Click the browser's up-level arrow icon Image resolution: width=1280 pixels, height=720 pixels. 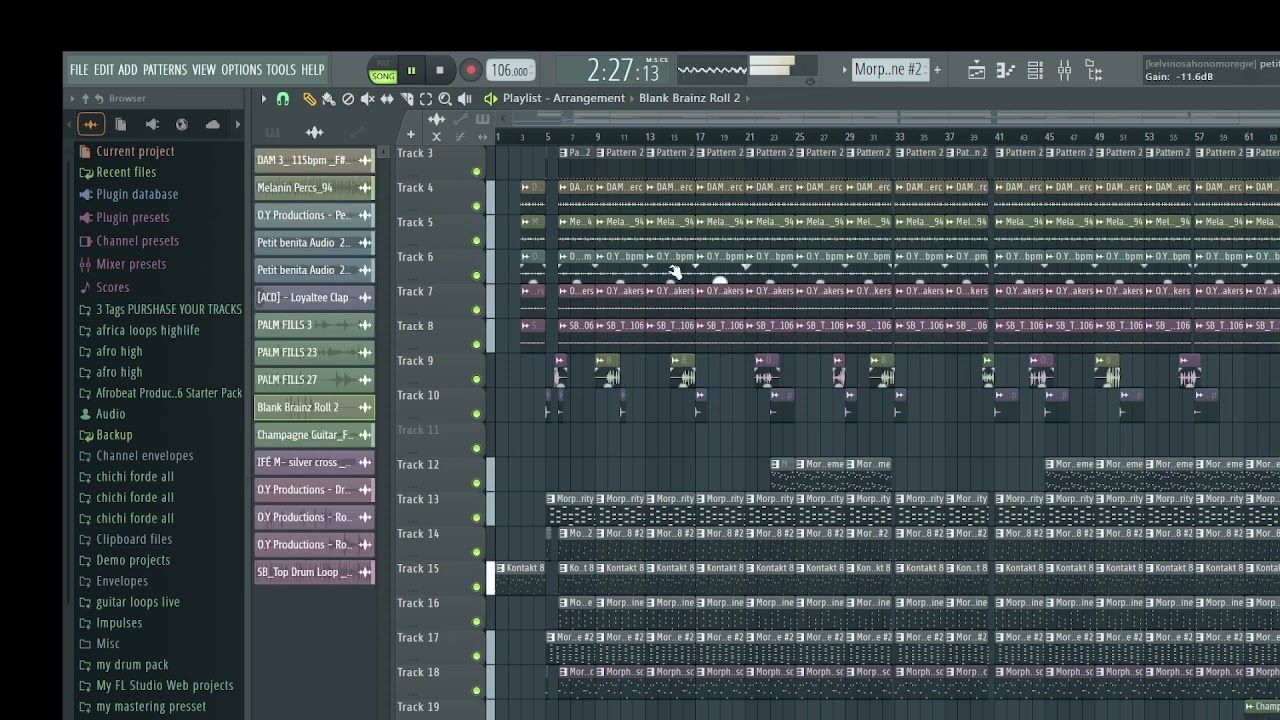[x=86, y=98]
